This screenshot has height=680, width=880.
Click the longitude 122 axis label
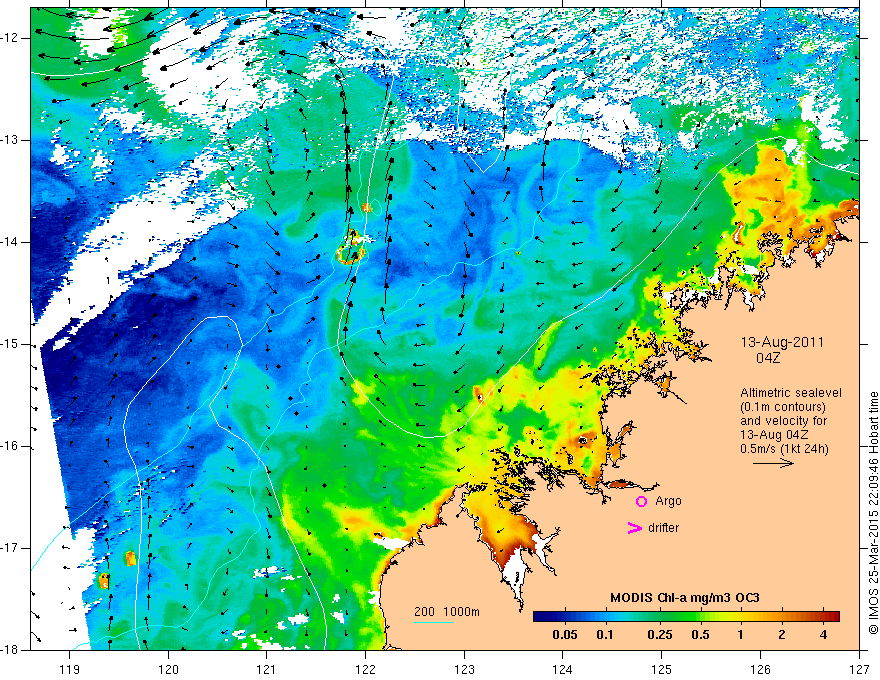365,670
